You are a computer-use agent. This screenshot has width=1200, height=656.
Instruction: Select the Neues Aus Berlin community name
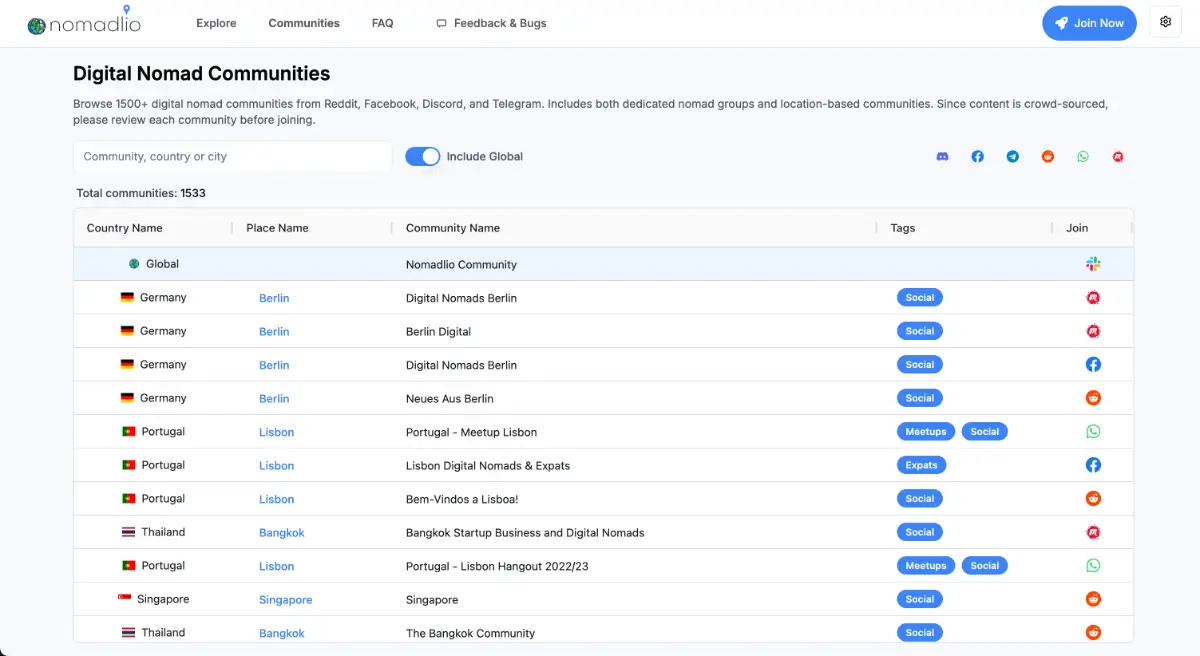pyautogui.click(x=450, y=399)
